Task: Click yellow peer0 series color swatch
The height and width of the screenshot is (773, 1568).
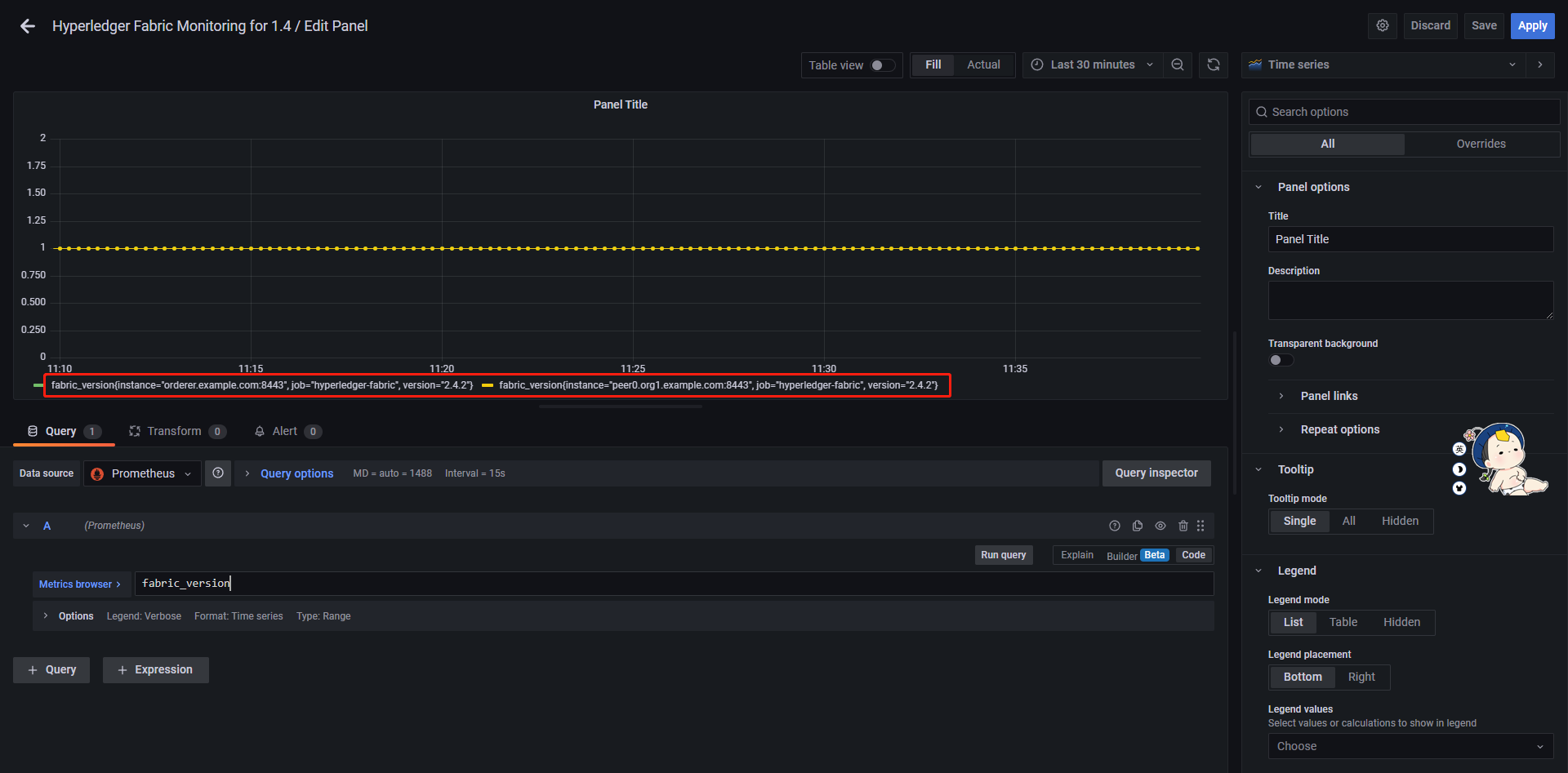Action: [488, 385]
